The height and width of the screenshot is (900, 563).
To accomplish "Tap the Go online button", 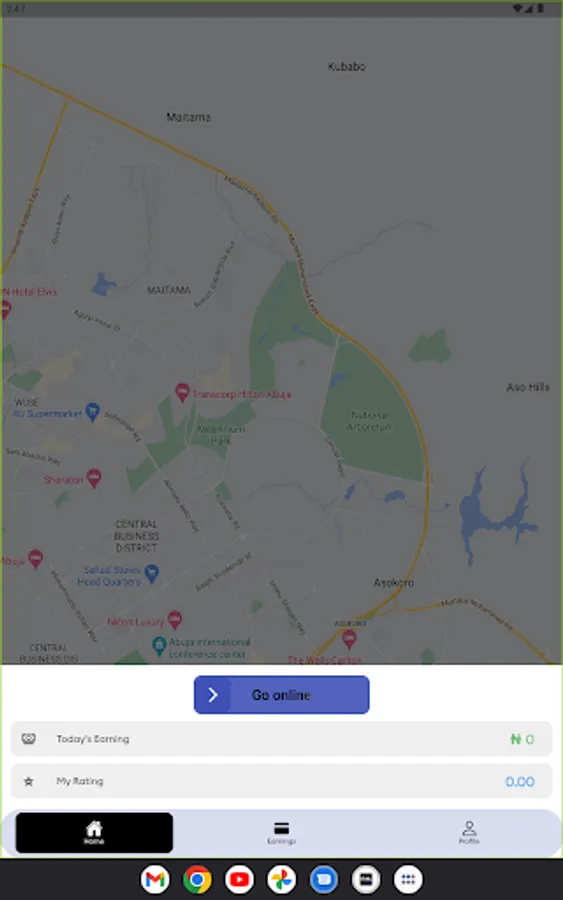I will pos(281,695).
